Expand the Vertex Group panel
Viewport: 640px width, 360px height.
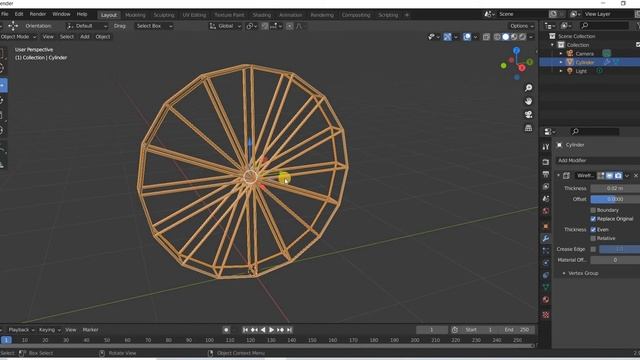click(x=564, y=273)
